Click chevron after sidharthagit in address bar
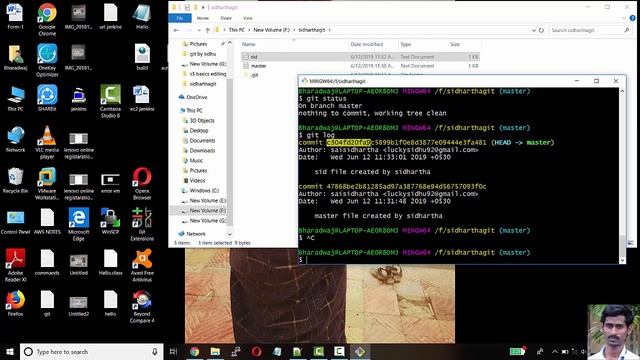Image resolution: width=640 pixels, height=360 pixels. pos(330,30)
